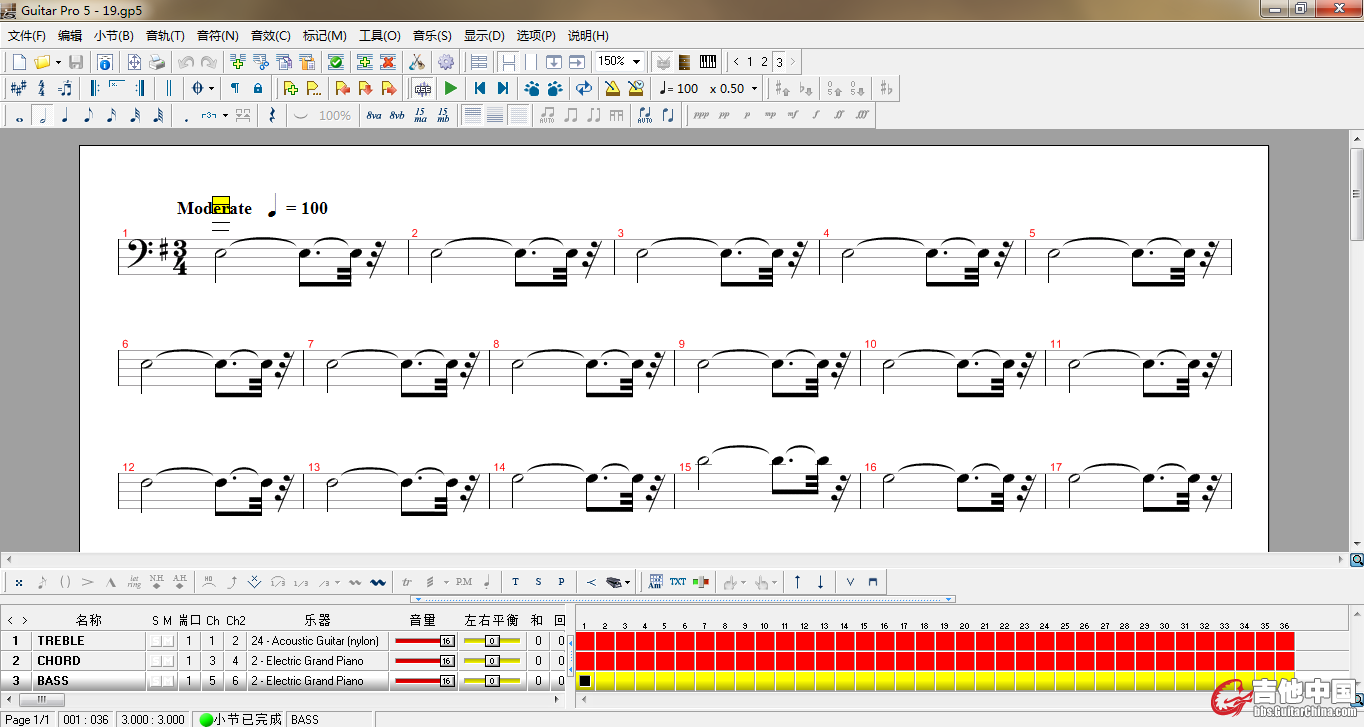The image size is (1364, 727).
Task: Select the quarter rest icon
Action: coord(272,115)
